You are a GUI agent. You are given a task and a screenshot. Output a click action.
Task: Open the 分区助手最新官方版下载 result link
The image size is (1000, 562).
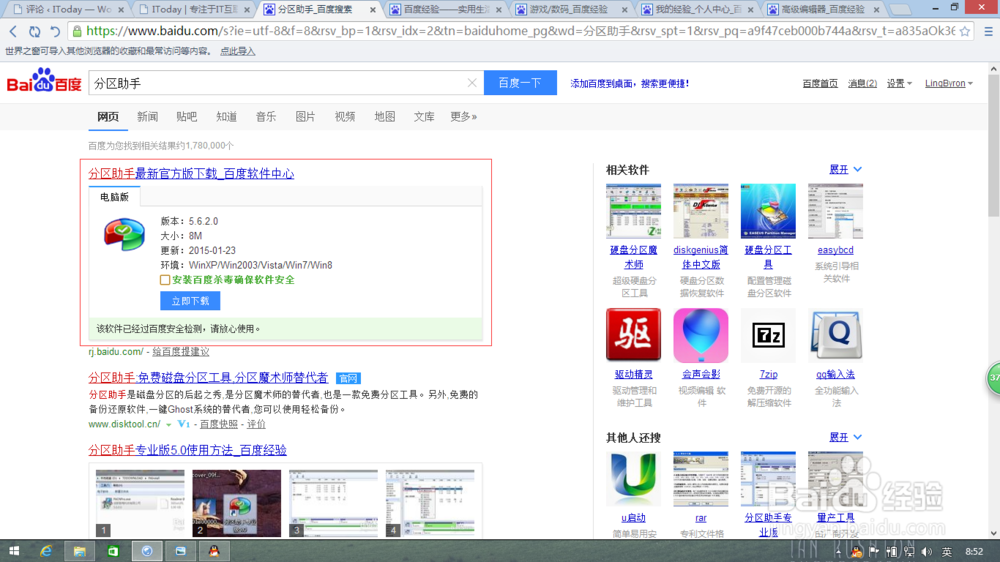(191, 174)
